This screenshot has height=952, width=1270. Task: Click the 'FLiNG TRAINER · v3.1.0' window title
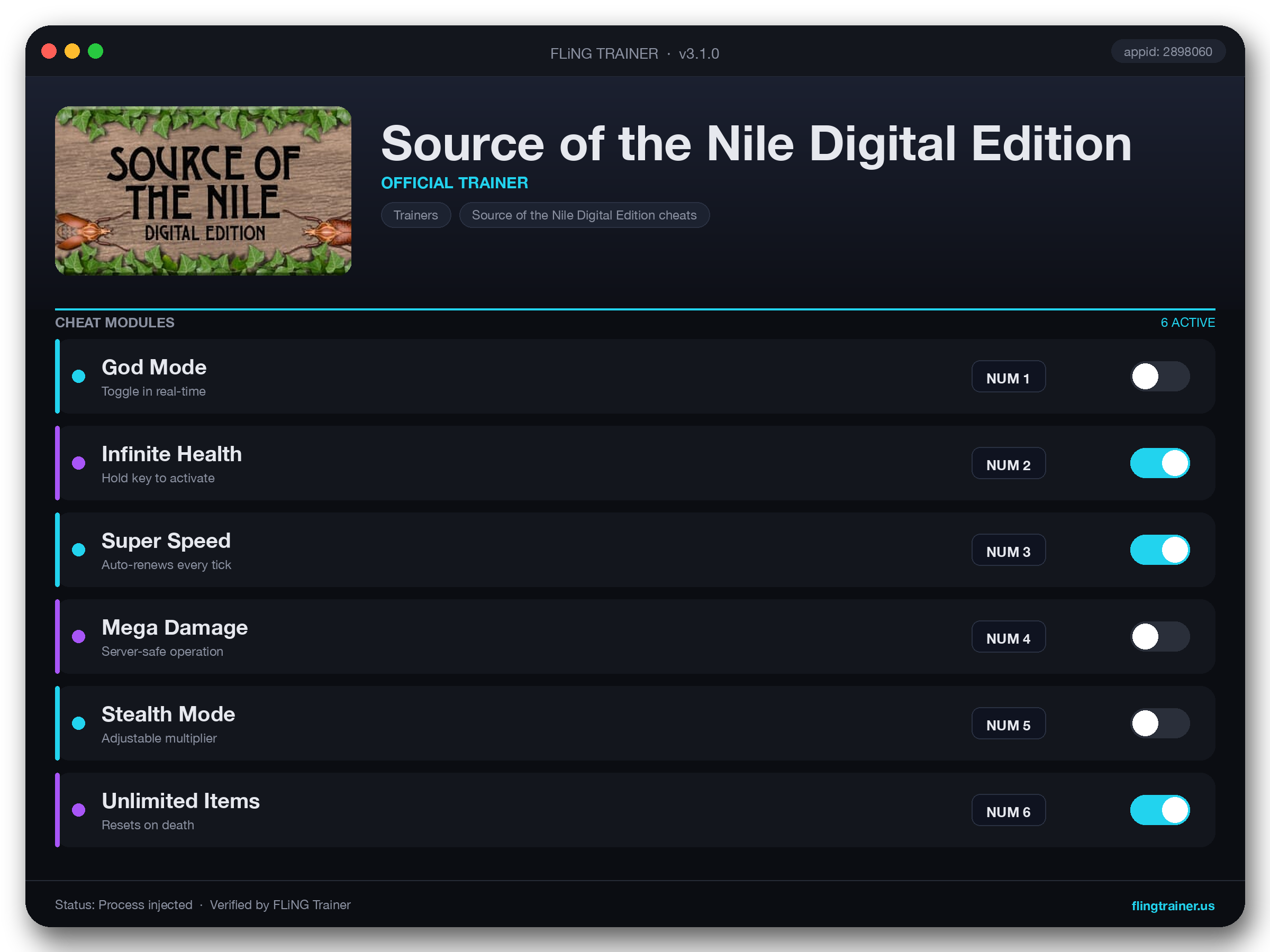pos(634,53)
